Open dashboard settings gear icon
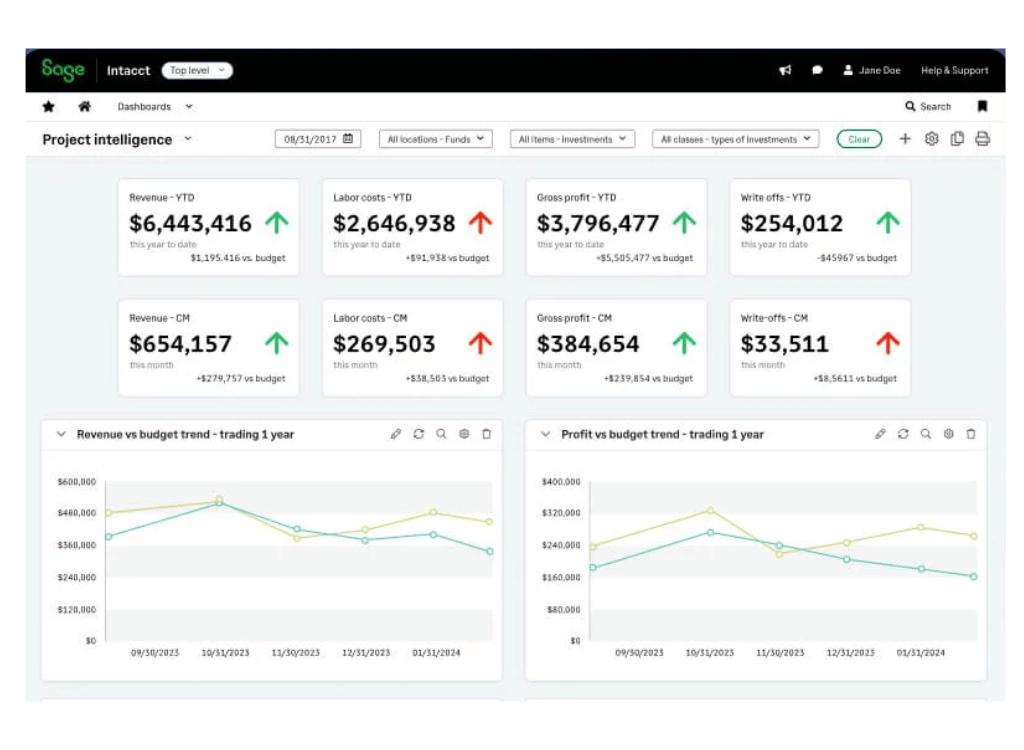1024x750 pixels. (x=932, y=139)
